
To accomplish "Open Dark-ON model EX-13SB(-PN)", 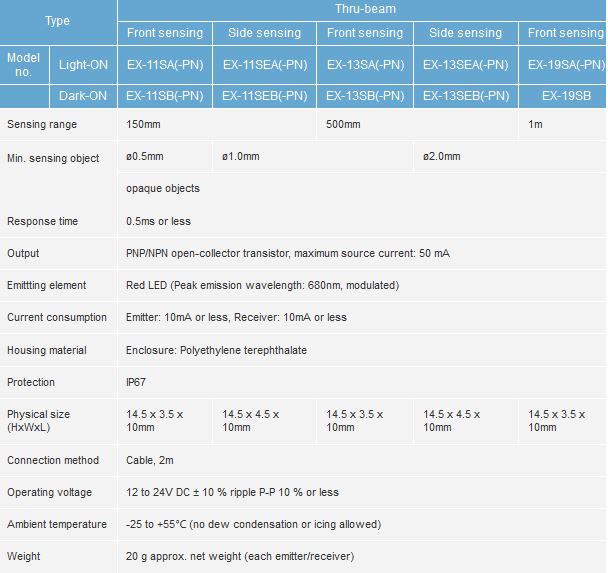I will point(365,97).
